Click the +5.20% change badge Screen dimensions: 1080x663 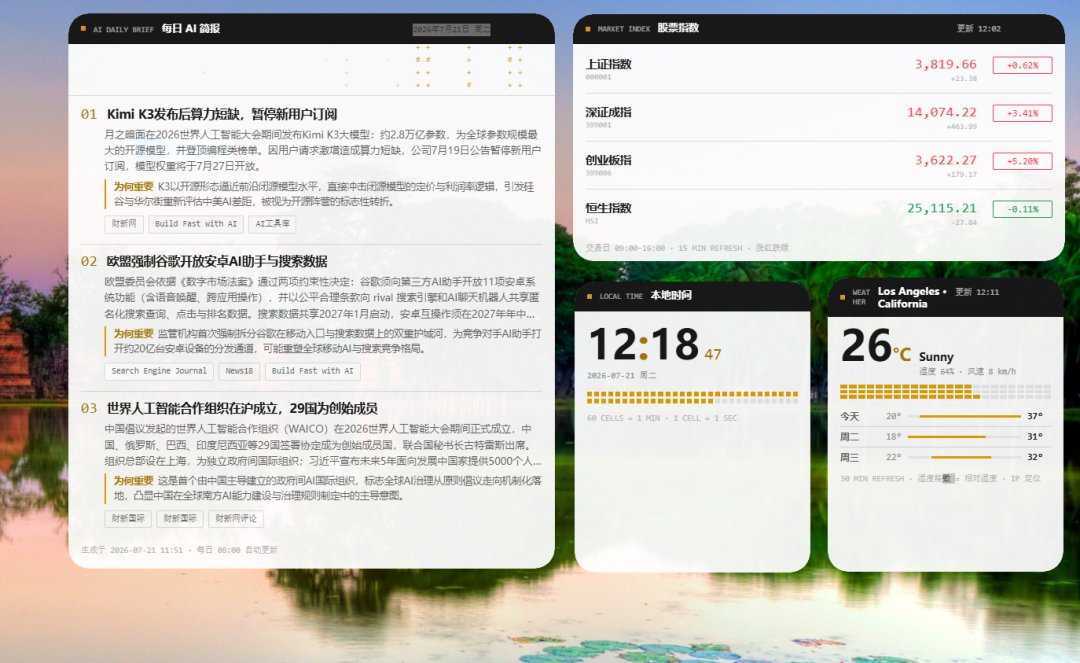pos(1022,161)
